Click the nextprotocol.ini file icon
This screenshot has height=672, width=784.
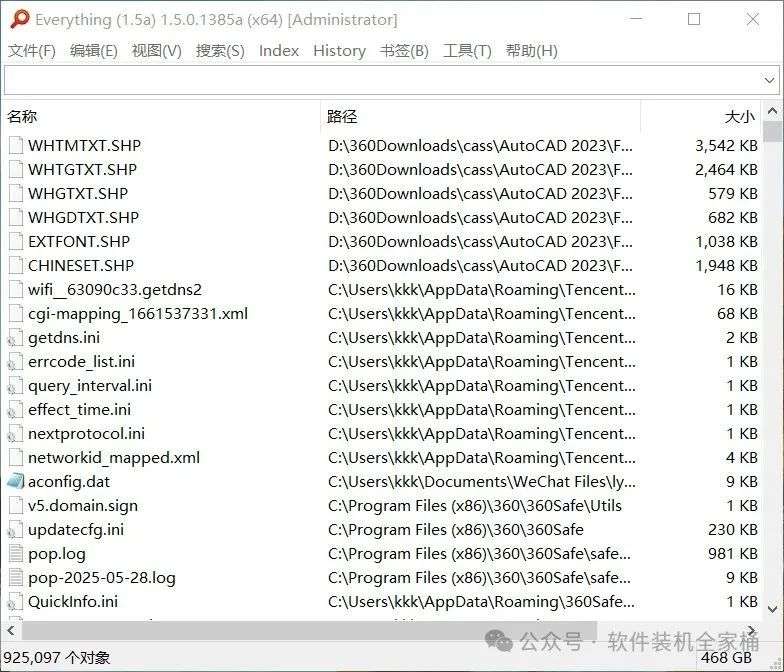pyautogui.click(x=15, y=434)
